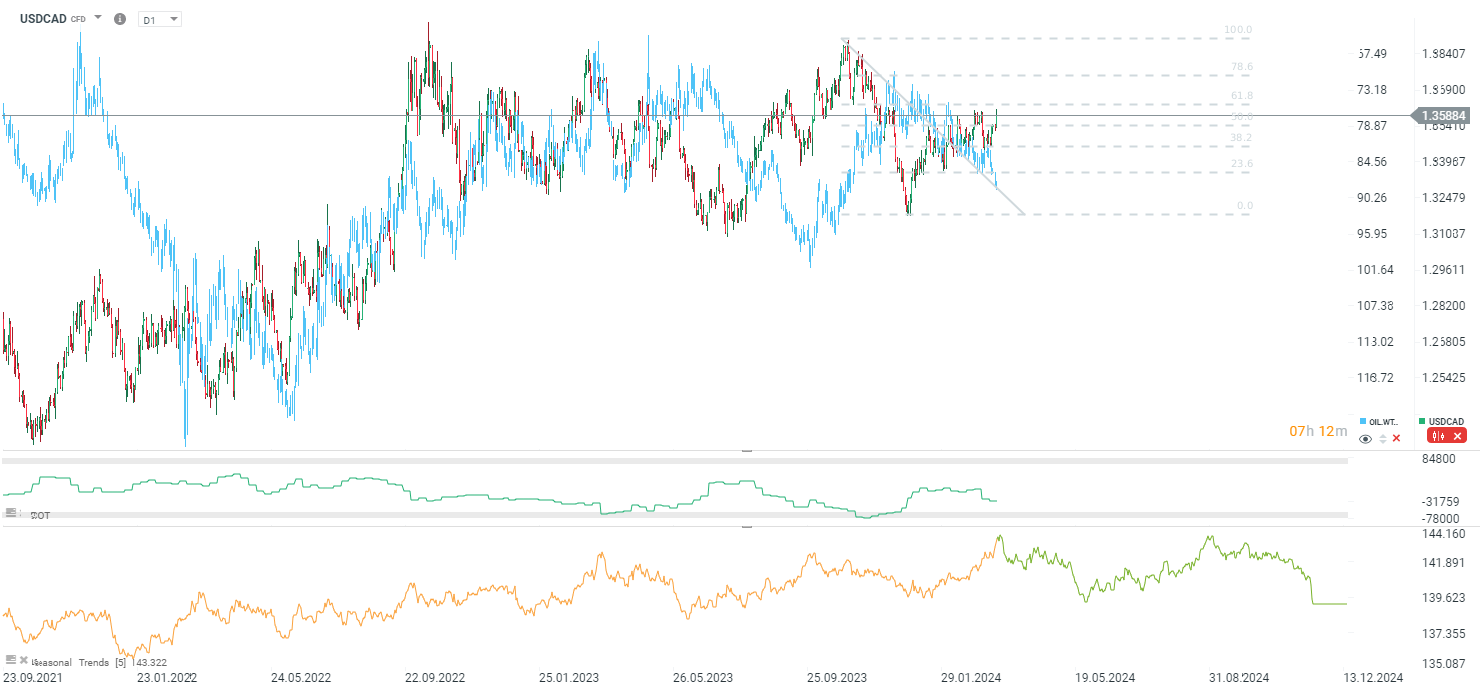Click the Seasonal Trends indicator label

70,662
